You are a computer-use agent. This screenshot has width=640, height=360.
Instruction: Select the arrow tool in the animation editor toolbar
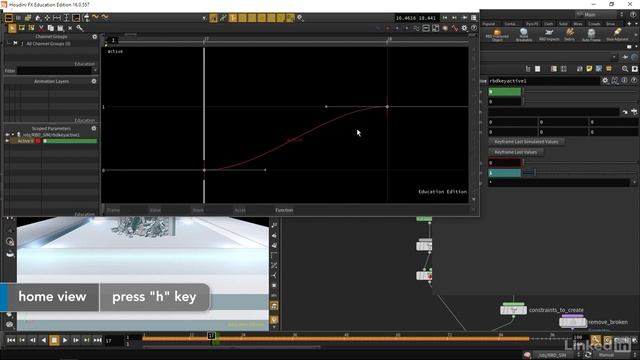pyautogui.click(x=12, y=28)
